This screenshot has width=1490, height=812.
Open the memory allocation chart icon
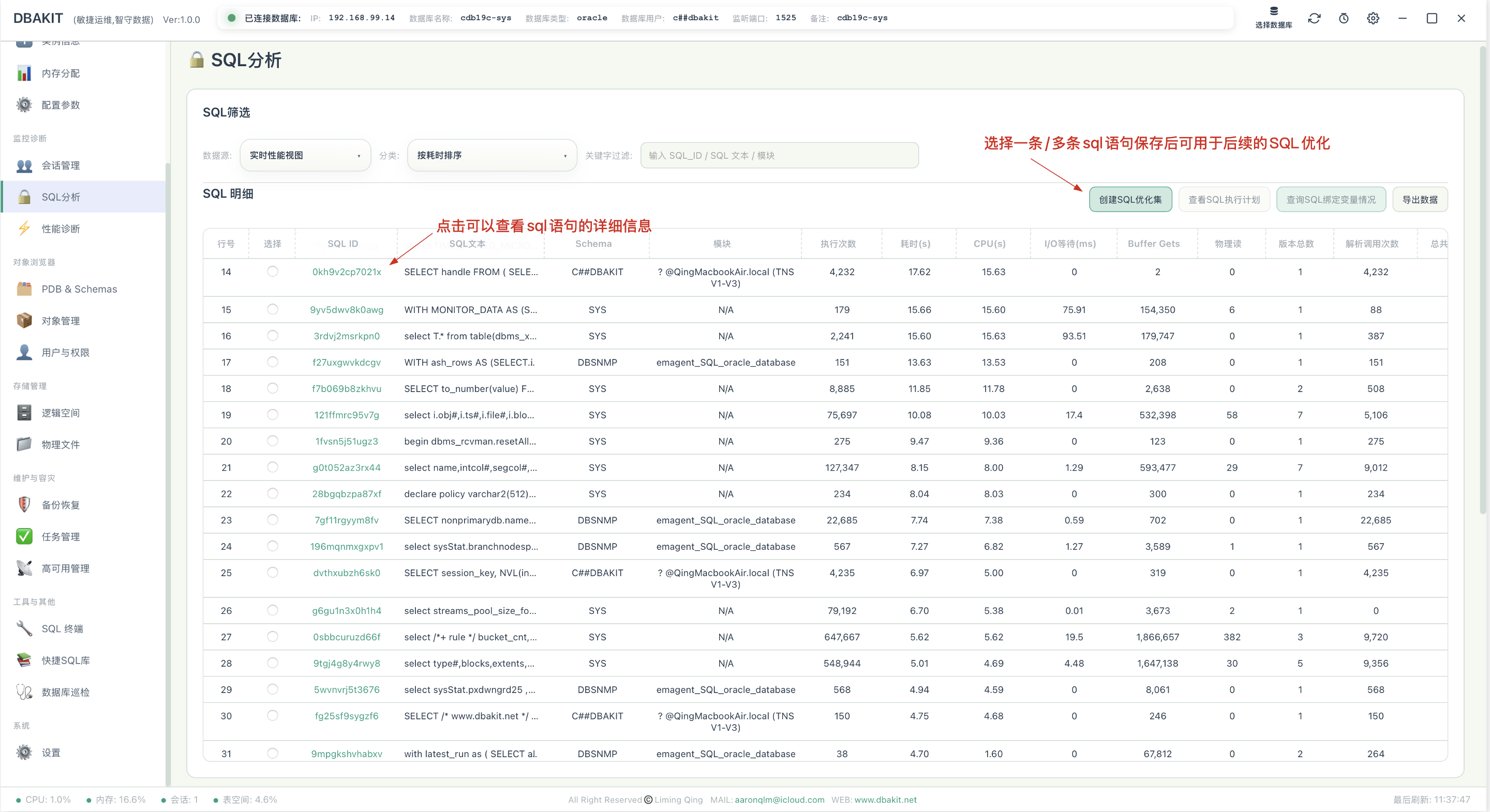(x=24, y=73)
